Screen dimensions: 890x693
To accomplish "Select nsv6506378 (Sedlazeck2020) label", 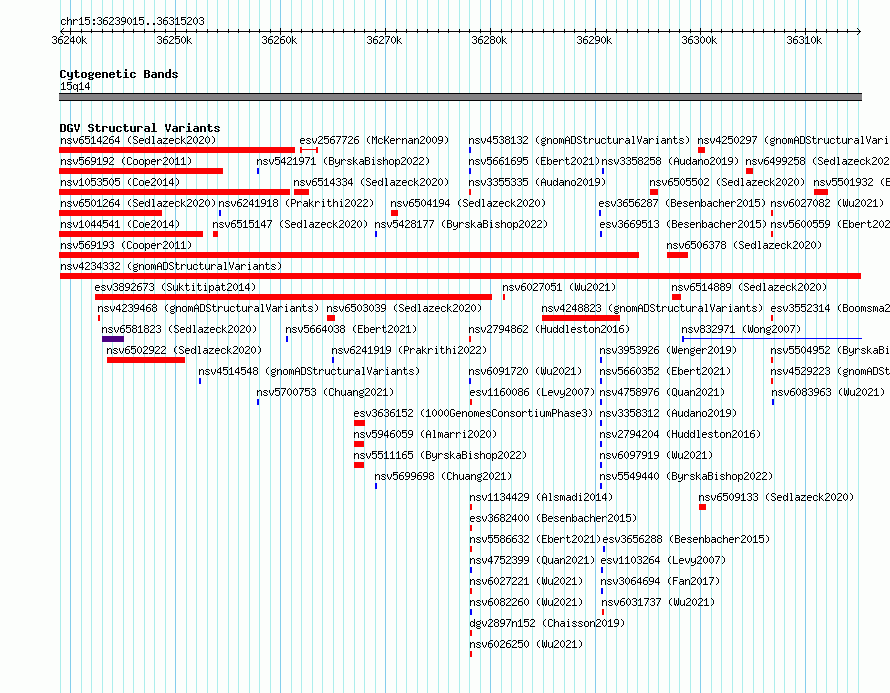I will (744, 245).
